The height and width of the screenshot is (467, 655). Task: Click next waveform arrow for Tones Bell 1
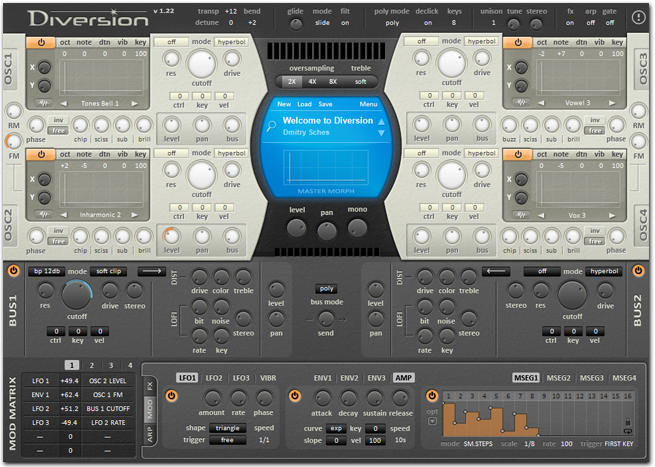134,103
